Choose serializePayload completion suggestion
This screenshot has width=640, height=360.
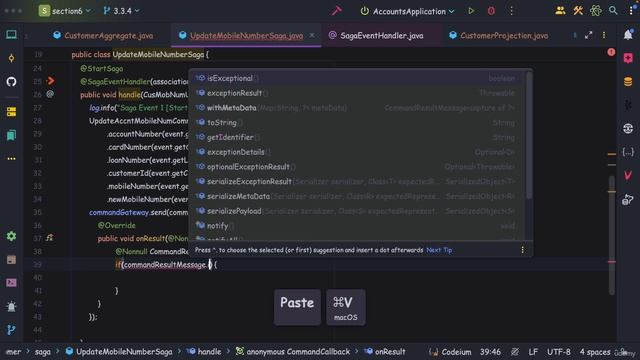point(357,211)
